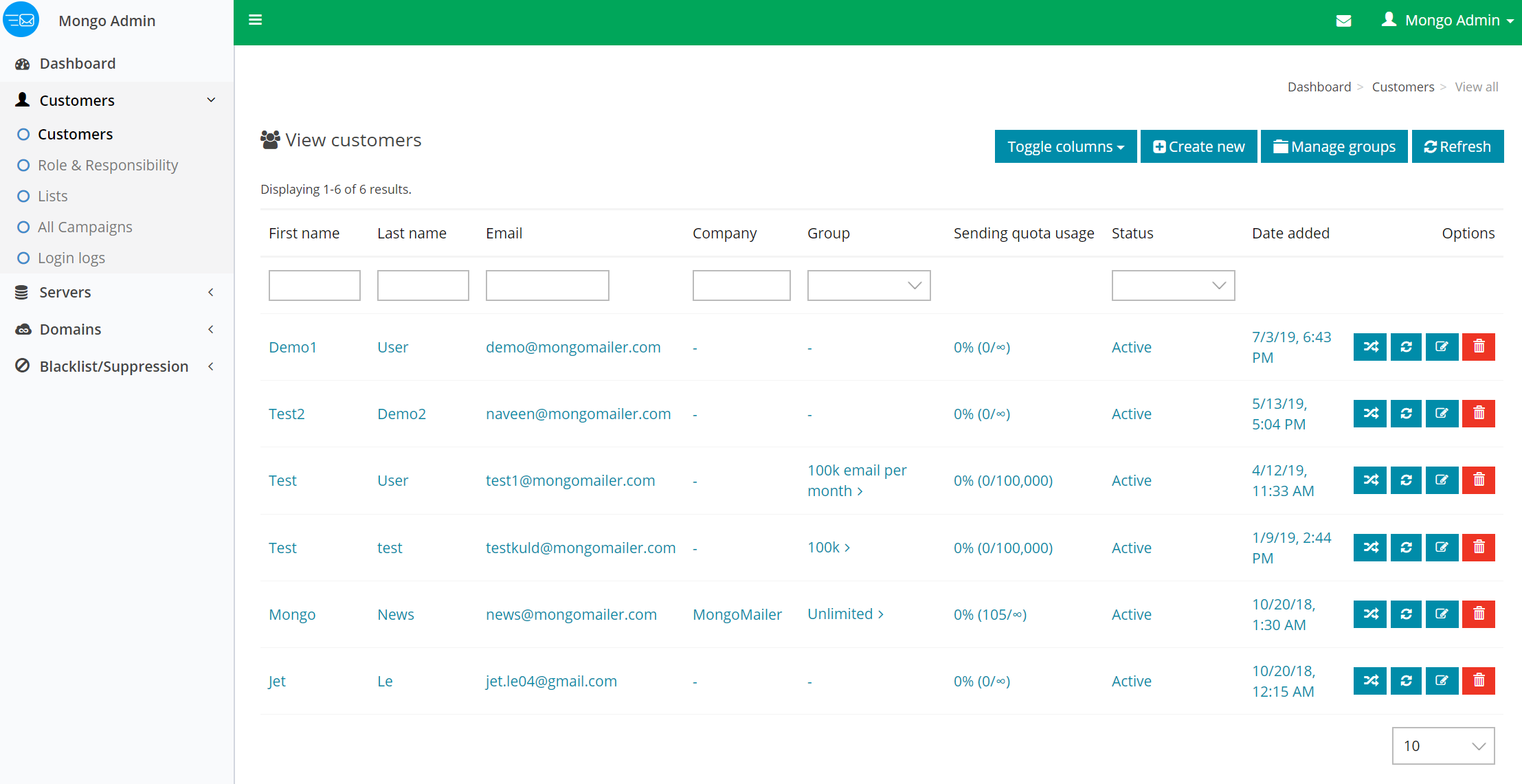Click impersonate shuffle icon for news@mongomailer.com
This screenshot has width=1522, height=784.
pyautogui.click(x=1370, y=614)
